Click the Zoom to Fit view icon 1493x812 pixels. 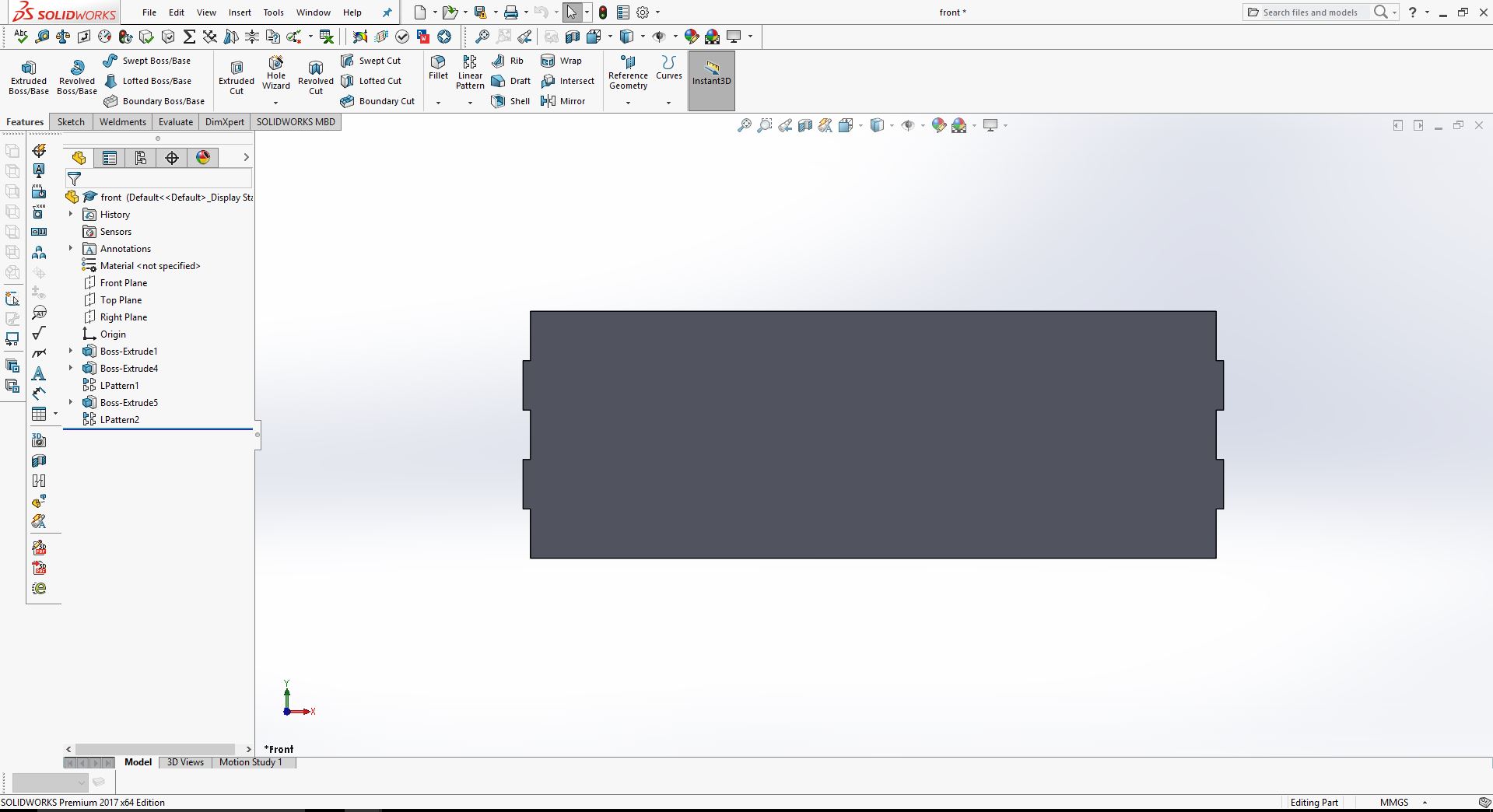tap(745, 125)
